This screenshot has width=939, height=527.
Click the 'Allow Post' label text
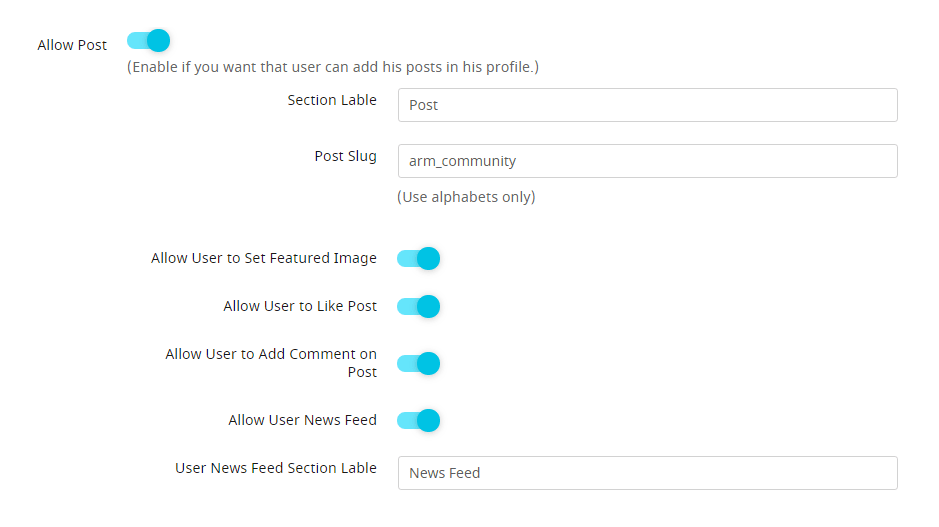coord(72,45)
